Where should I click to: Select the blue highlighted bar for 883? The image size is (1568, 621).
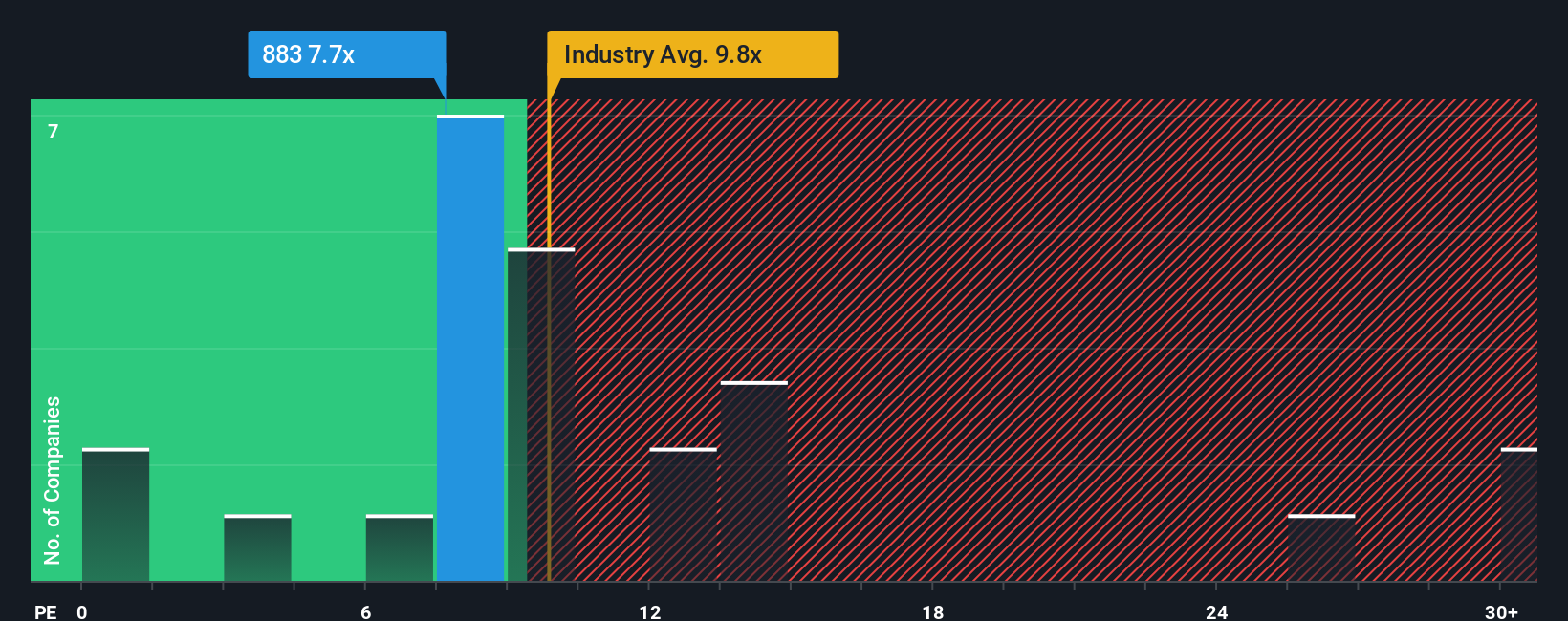tap(470, 349)
